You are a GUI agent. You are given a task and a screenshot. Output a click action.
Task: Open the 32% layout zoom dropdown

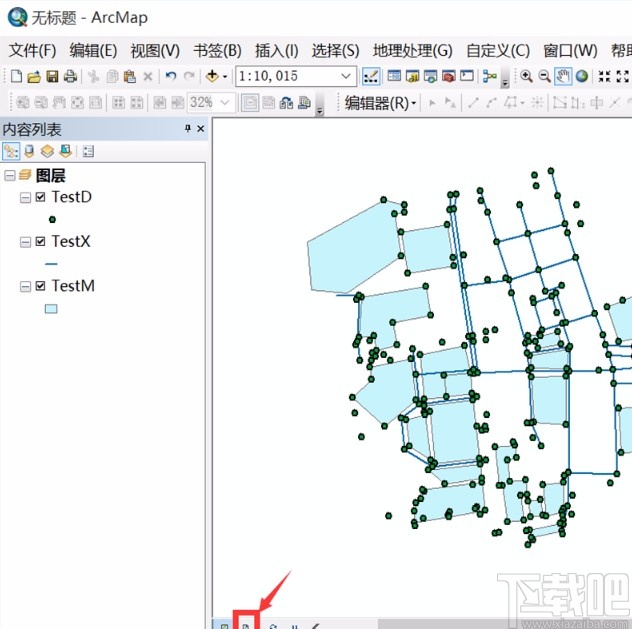coord(225,103)
